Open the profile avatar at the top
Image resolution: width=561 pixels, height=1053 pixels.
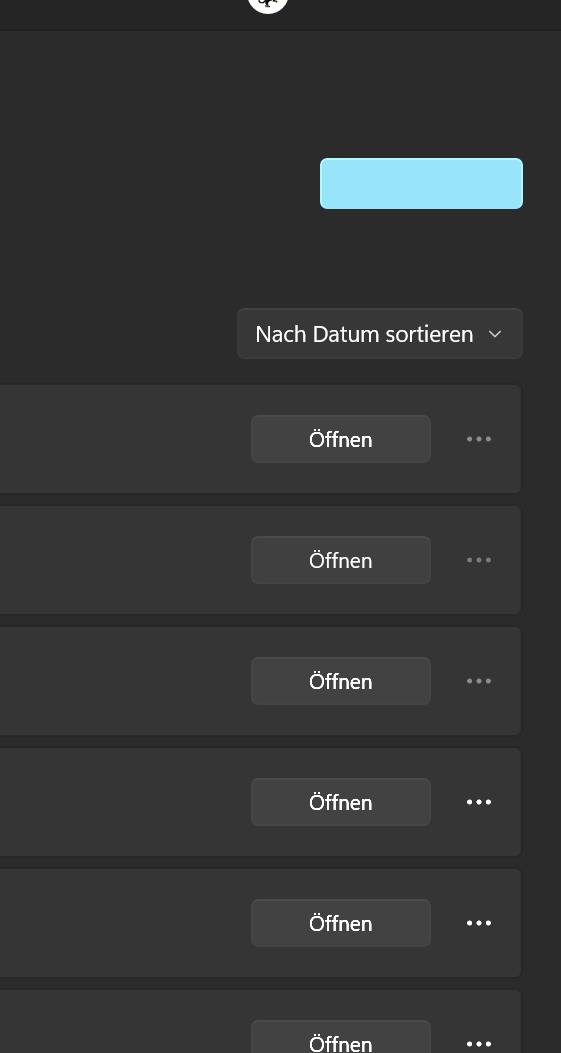[268, 5]
